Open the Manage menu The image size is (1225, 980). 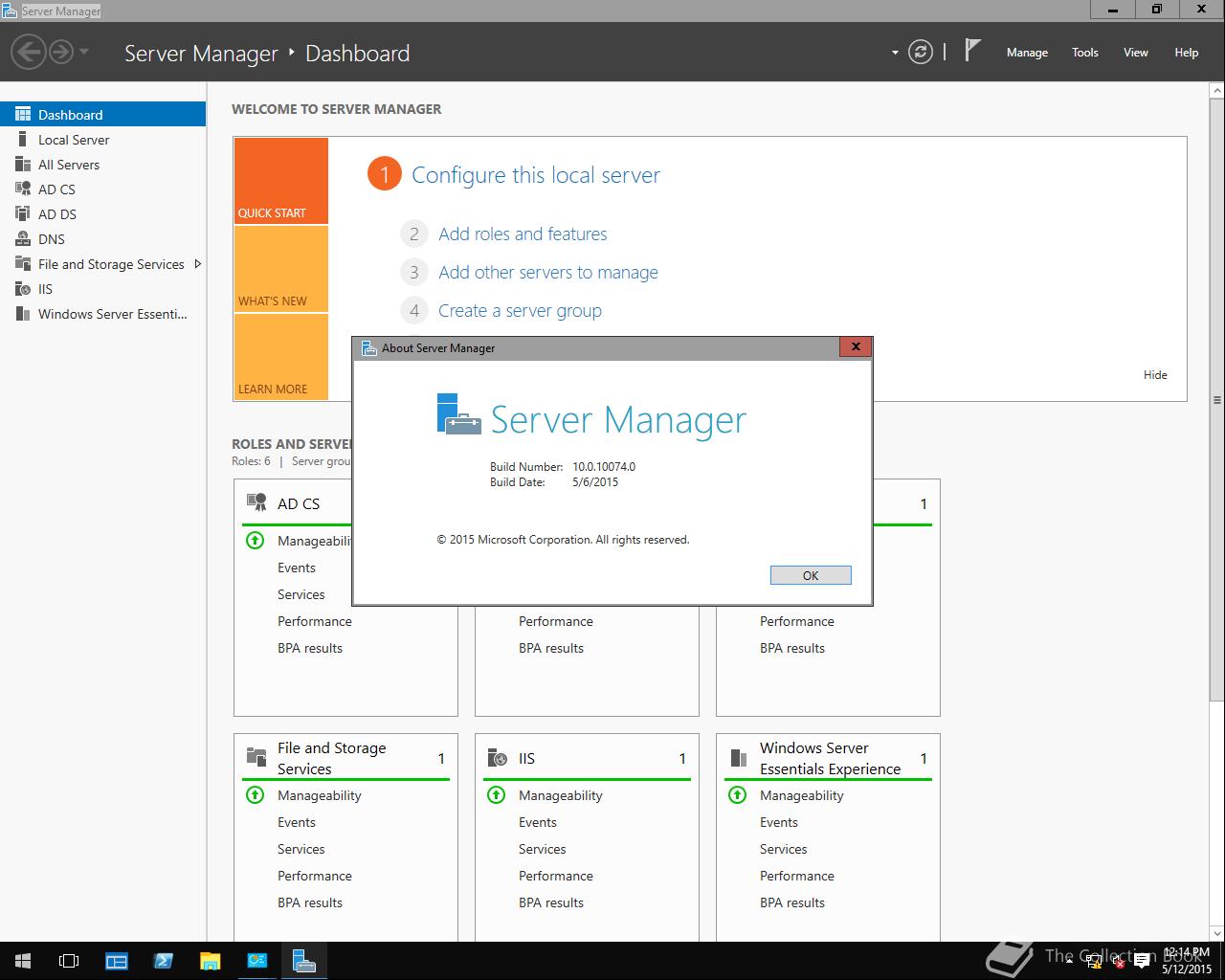1027,53
